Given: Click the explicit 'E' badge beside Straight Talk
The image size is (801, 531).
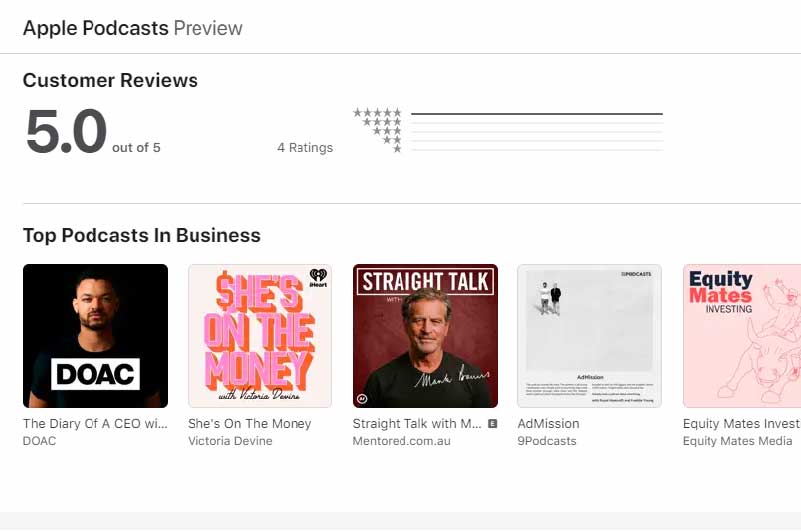Looking at the screenshot, I should click(x=492, y=423).
